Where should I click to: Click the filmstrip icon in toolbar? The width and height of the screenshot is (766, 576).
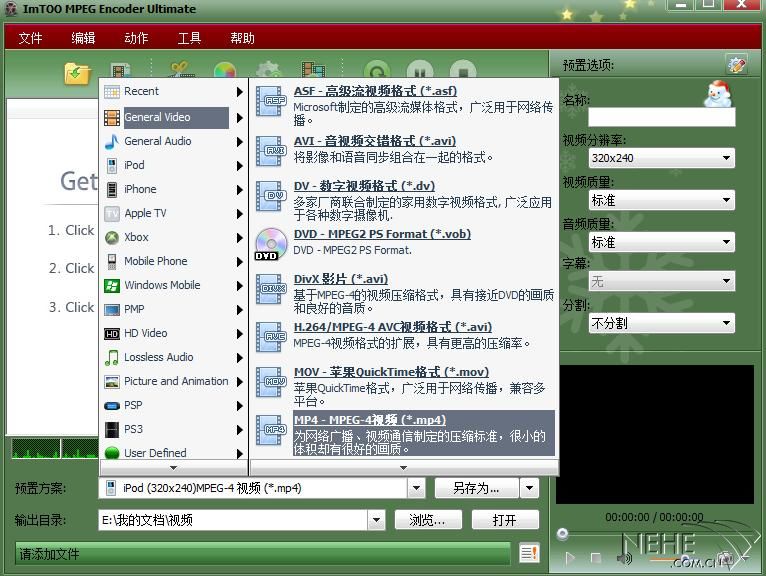[x=313, y=72]
